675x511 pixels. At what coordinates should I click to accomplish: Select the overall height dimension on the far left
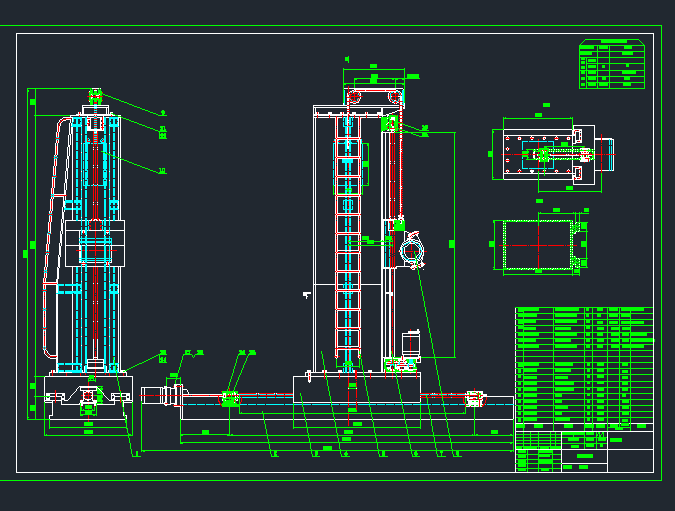point(31,243)
